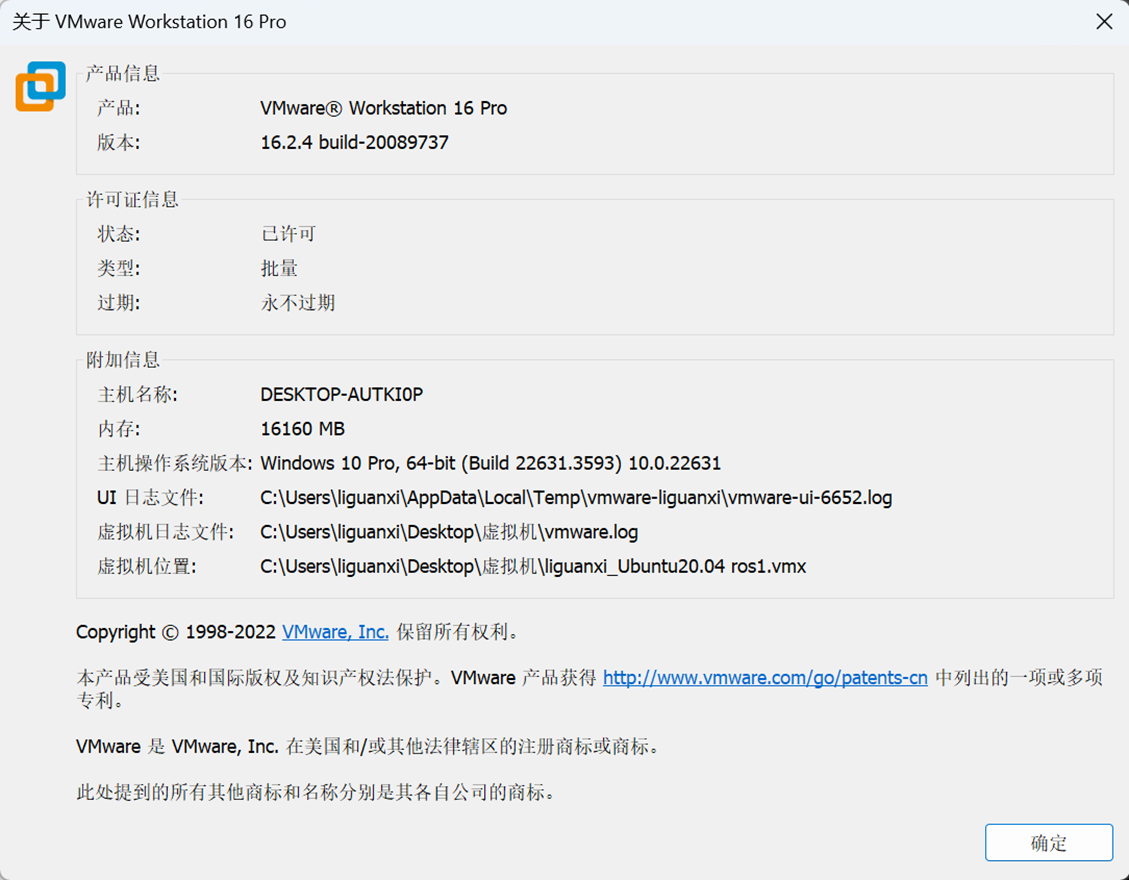Click the Copyright © 1998-2022 text
This screenshot has height=880, width=1129.
176,632
